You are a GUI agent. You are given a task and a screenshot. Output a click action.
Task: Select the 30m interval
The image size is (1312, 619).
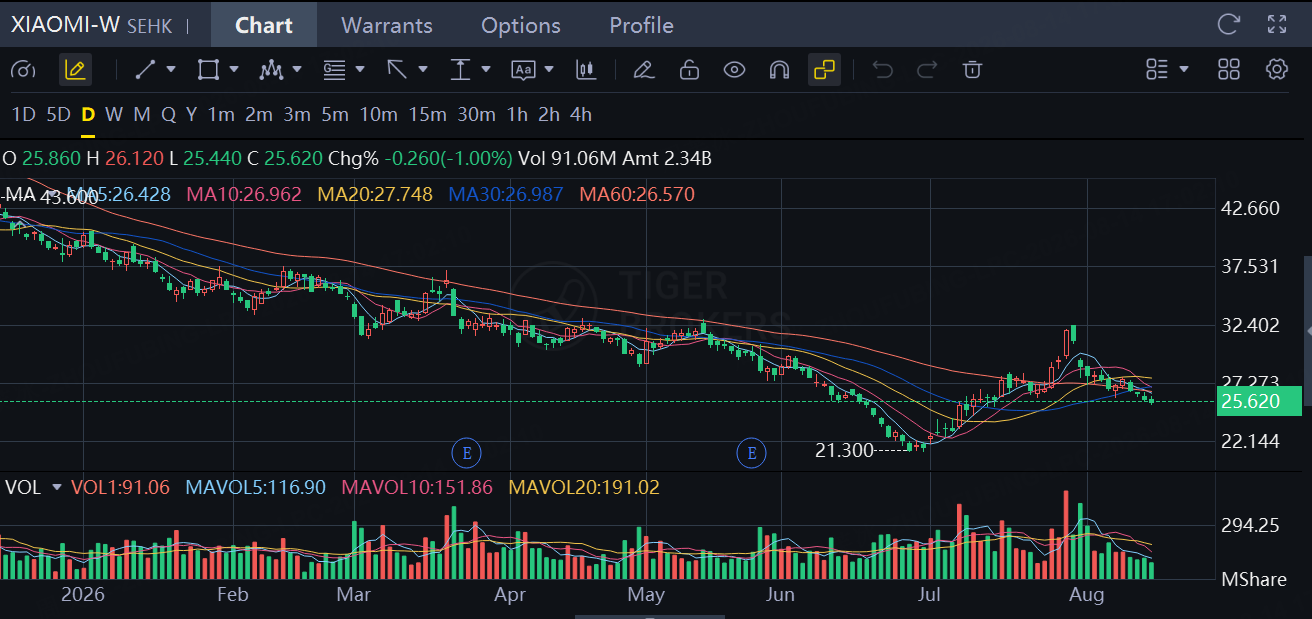(477, 115)
